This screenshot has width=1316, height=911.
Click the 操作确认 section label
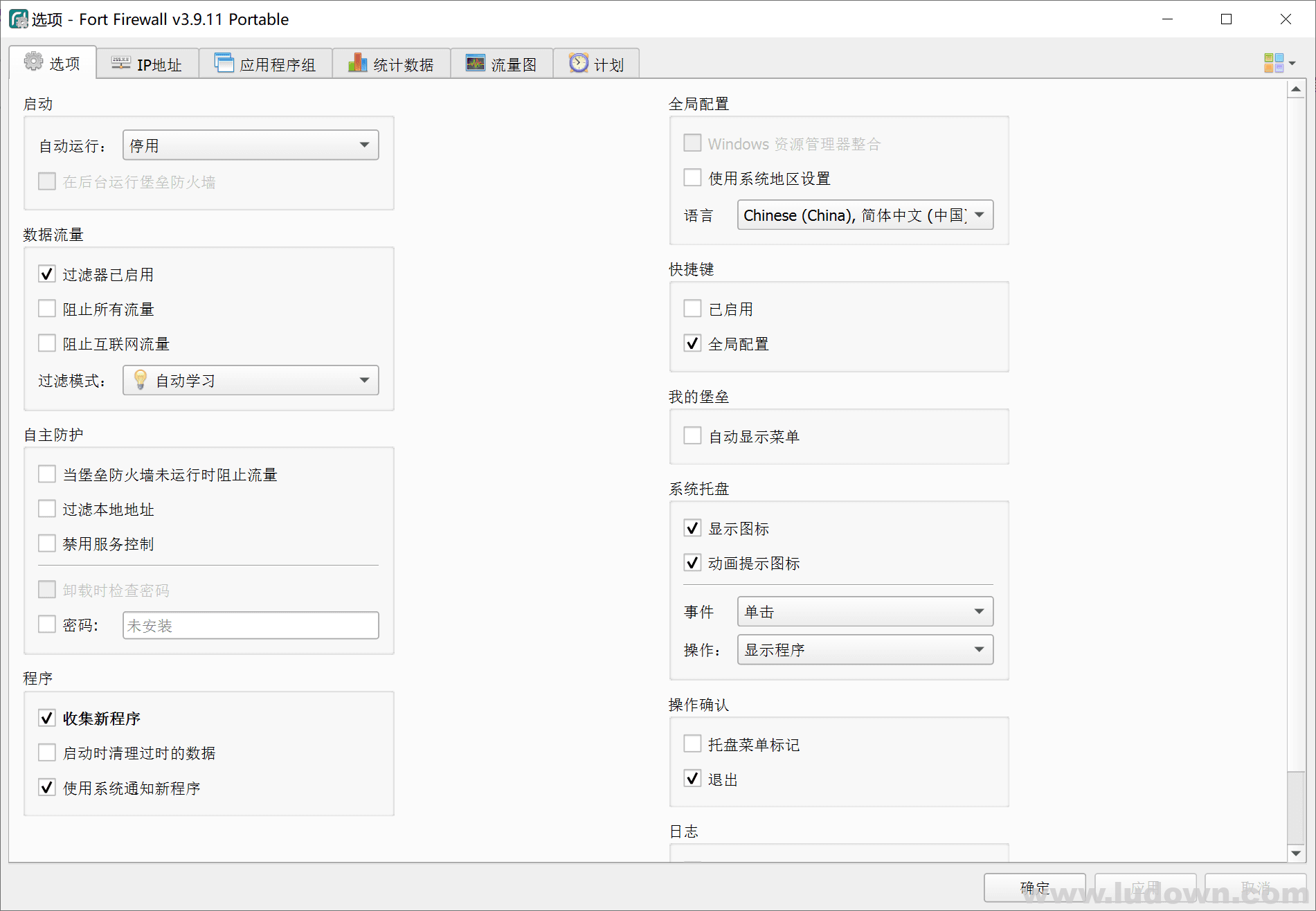tap(698, 705)
